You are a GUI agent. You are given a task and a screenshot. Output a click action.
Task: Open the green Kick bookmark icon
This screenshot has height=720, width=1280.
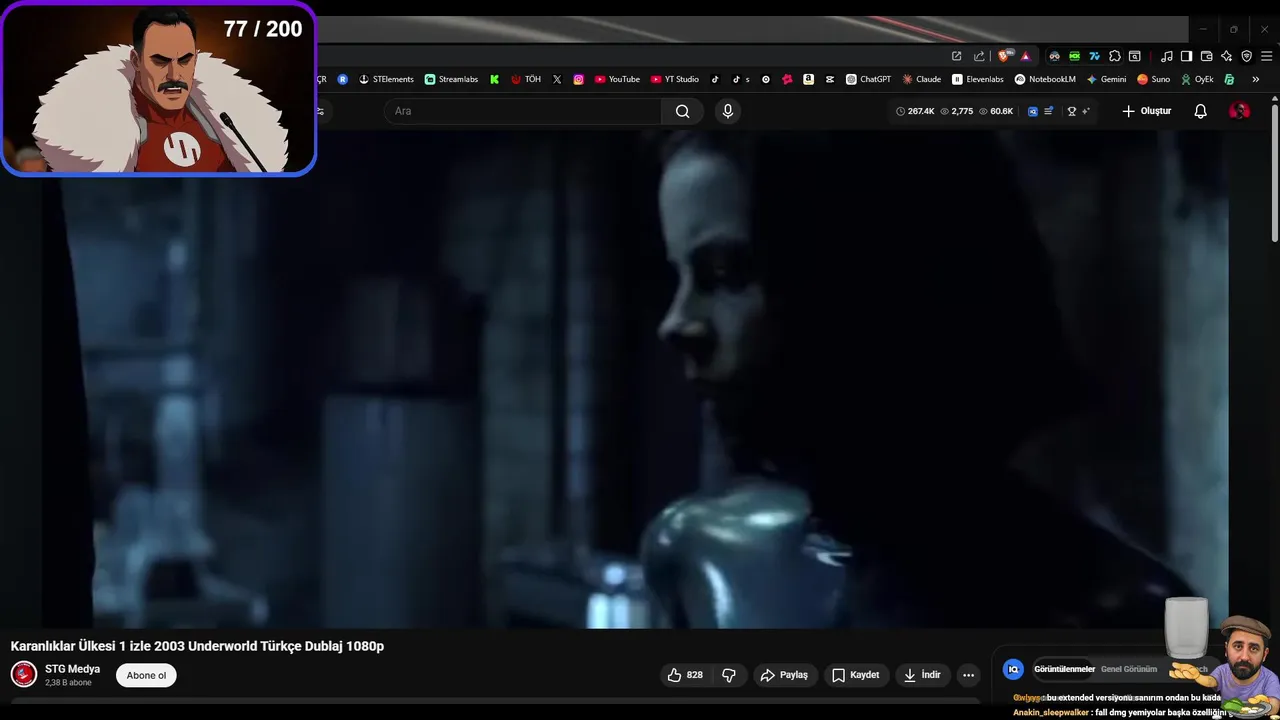(494, 79)
